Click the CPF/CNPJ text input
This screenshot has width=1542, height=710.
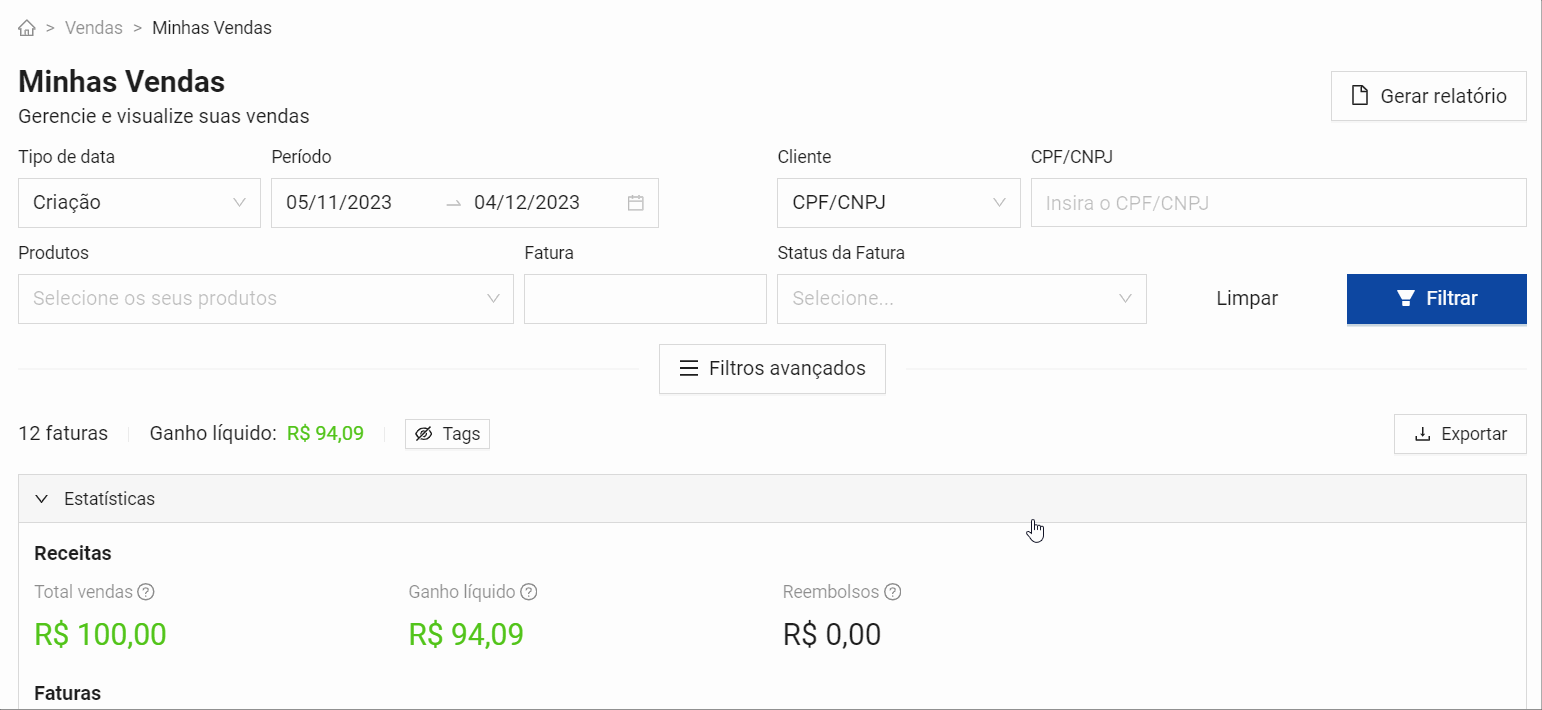click(1278, 203)
